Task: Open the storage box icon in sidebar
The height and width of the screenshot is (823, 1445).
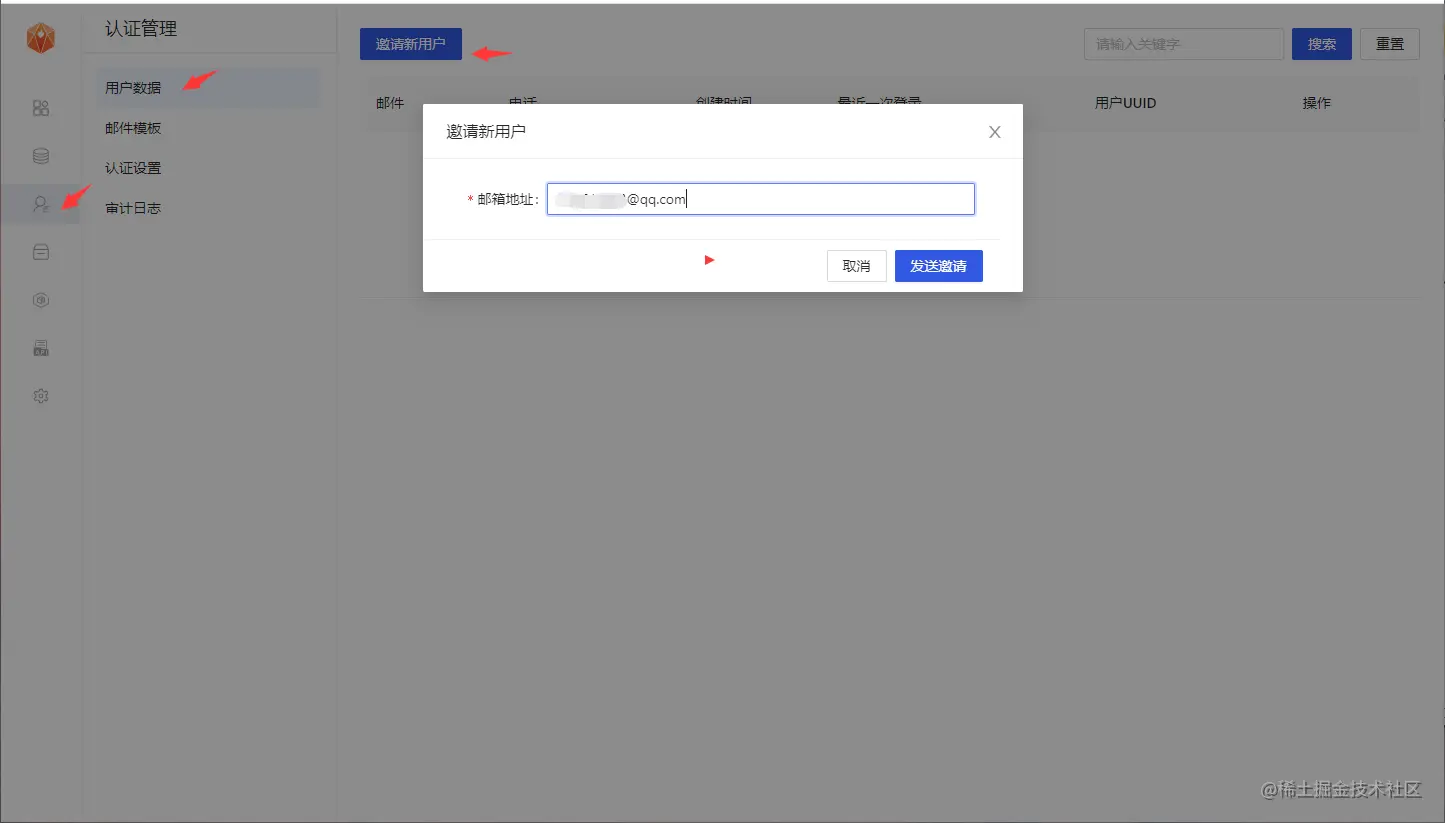Action: click(x=41, y=252)
